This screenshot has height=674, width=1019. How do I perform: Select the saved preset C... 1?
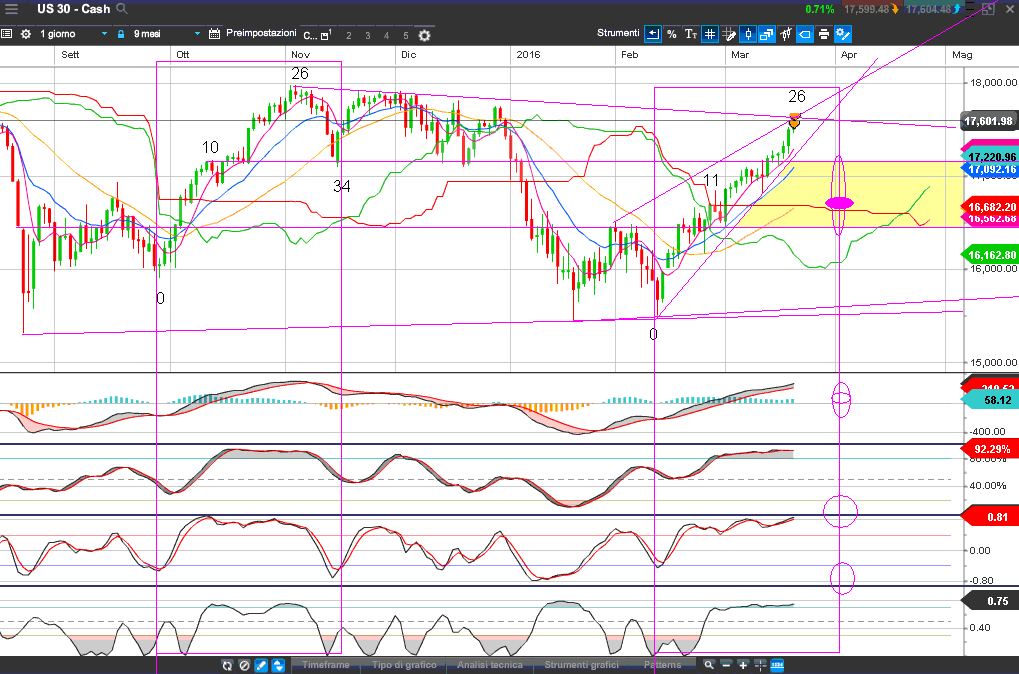(x=318, y=35)
